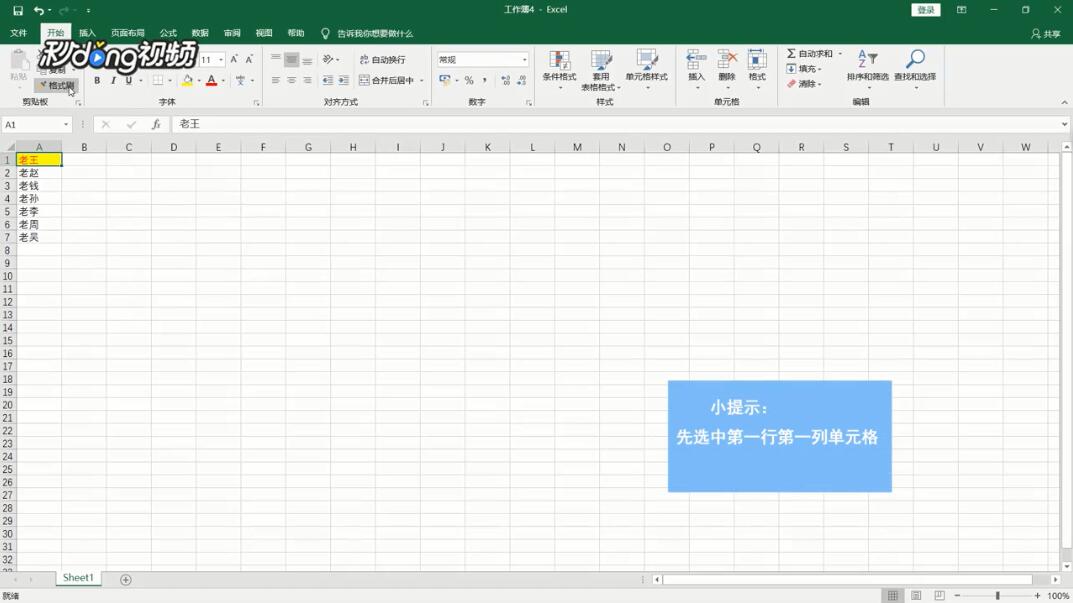The image size is (1073, 603).
Task: Align text to middle vertically
Action: (292, 60)
